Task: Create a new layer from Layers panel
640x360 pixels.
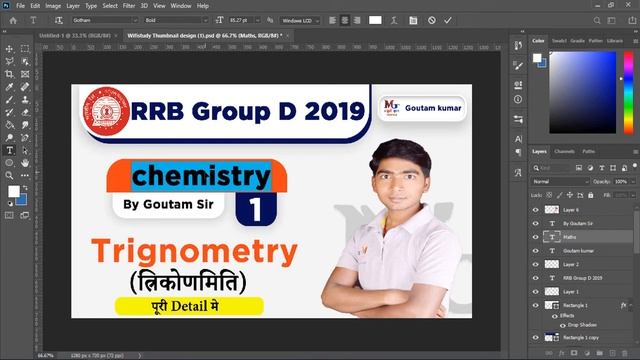Action: click(x=612, y=353)
